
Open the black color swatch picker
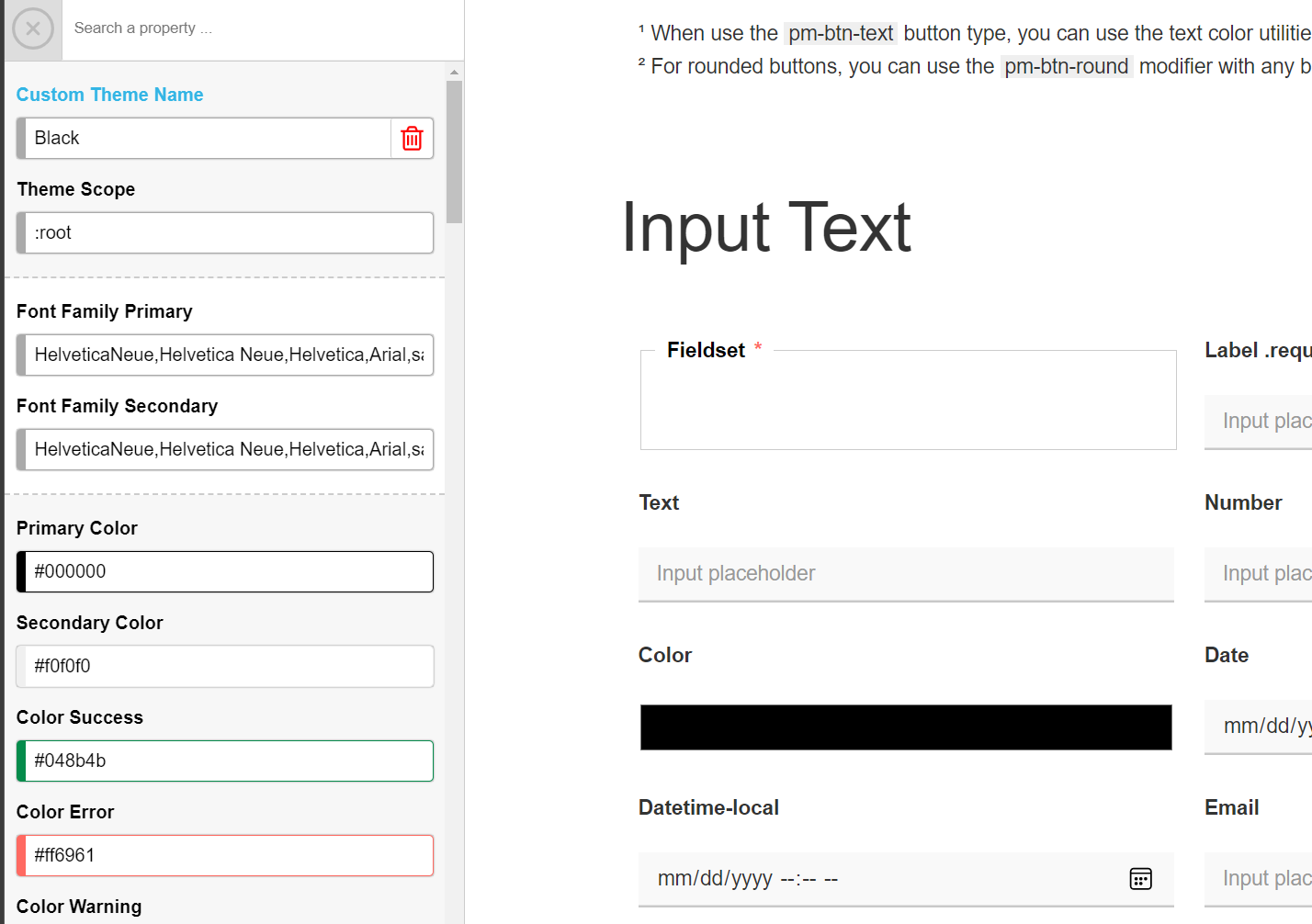click(x=905, y=727)
